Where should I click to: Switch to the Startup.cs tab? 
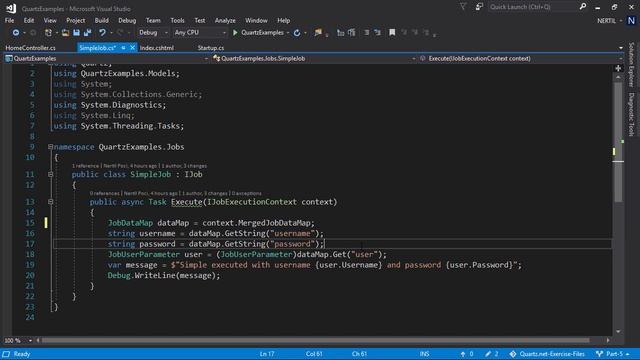[211, 48]
